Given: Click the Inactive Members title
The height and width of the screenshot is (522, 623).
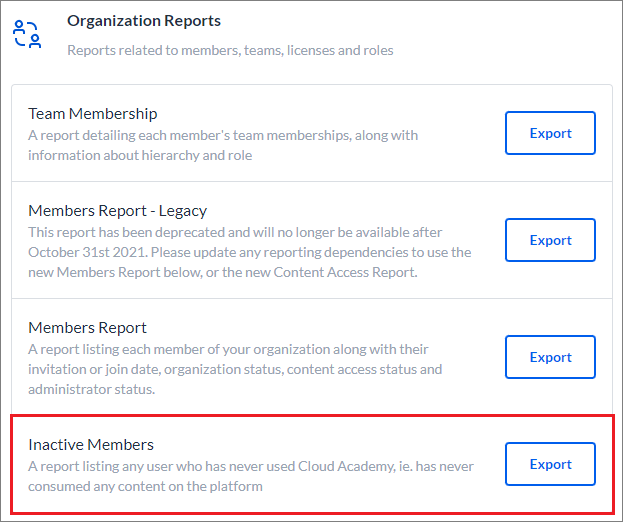Looking at the screenshot, I should [x=91, y=445].
